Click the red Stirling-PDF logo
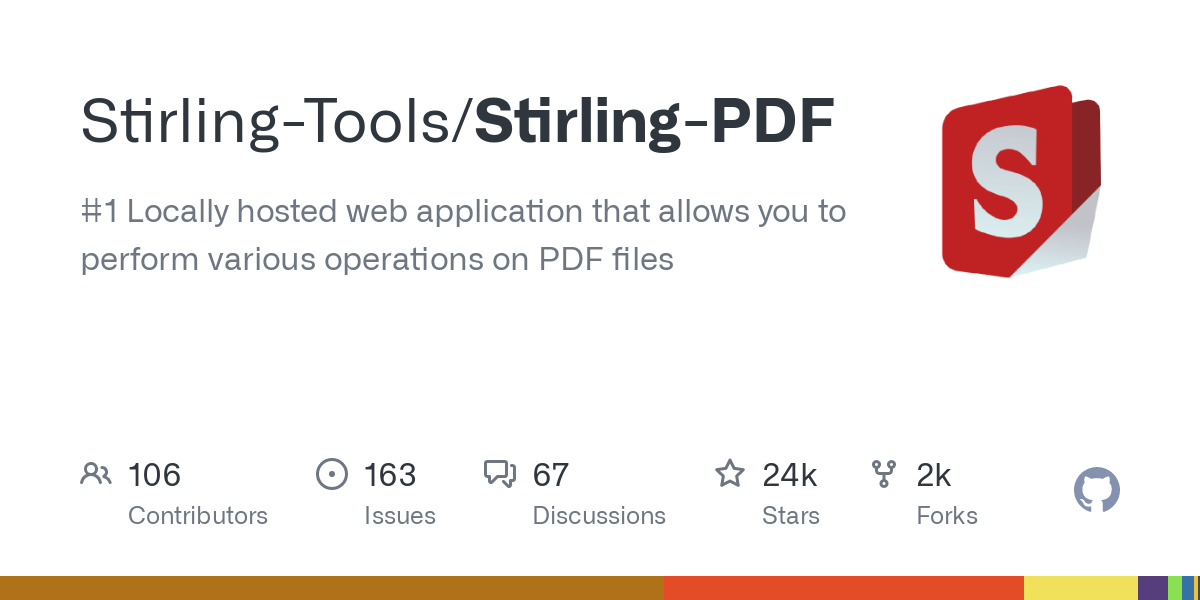This screenshot has width=1200, height=600. click(1020, 181)
